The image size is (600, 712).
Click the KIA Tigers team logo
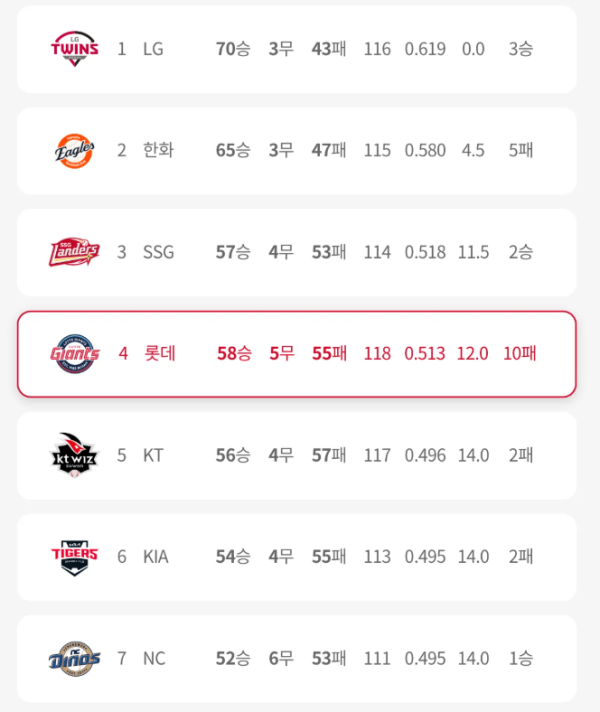point(74,557)
